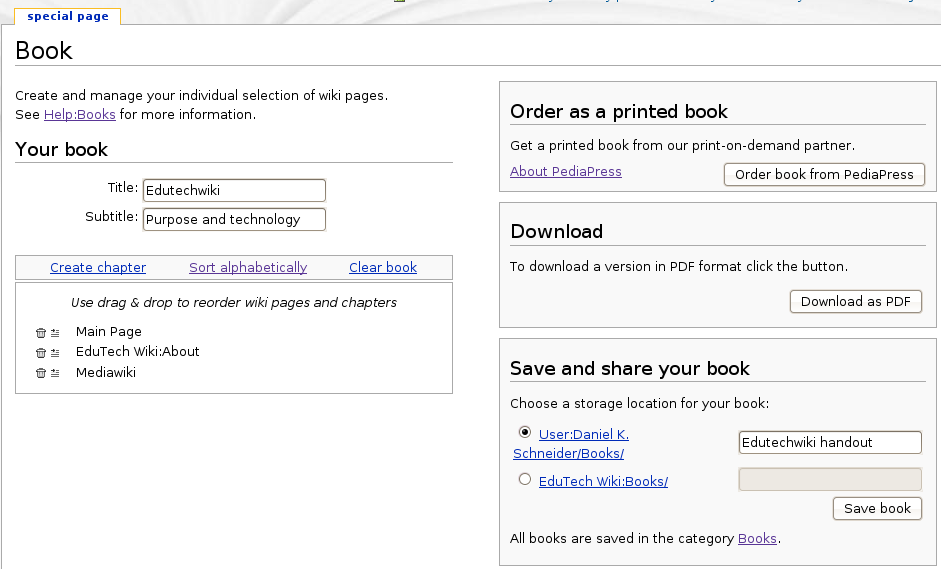Remove Mediawiki using its trash icon
The image size is (941, 569).
41,373
